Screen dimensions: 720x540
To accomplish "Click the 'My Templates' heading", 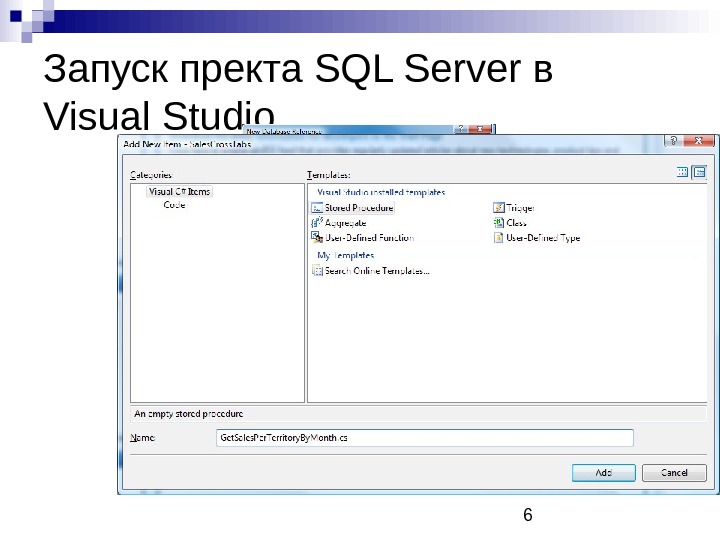I will pyautogui.click(x=346, y=255).
